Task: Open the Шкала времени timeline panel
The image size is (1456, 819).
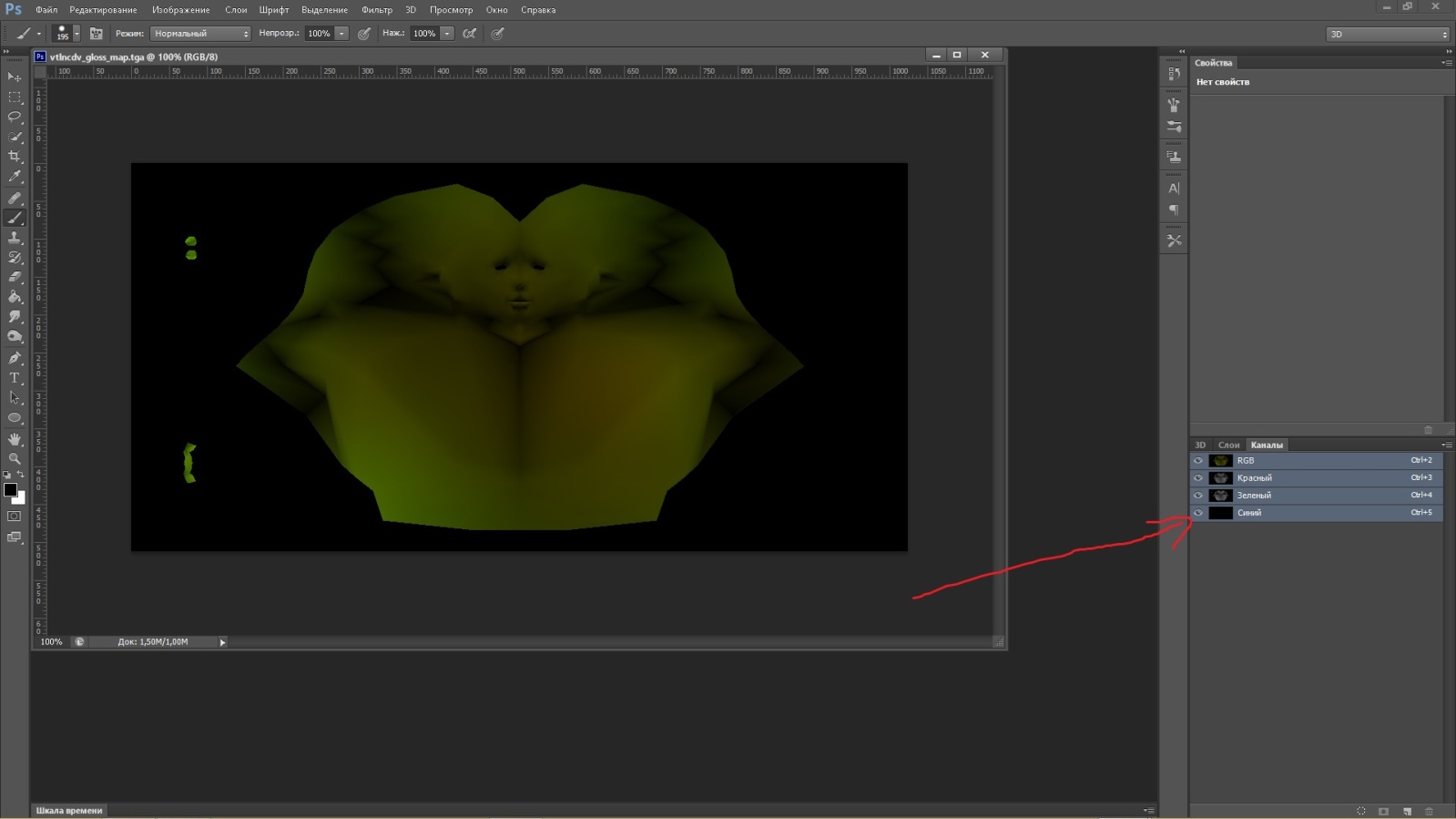Action: (69, 810)
